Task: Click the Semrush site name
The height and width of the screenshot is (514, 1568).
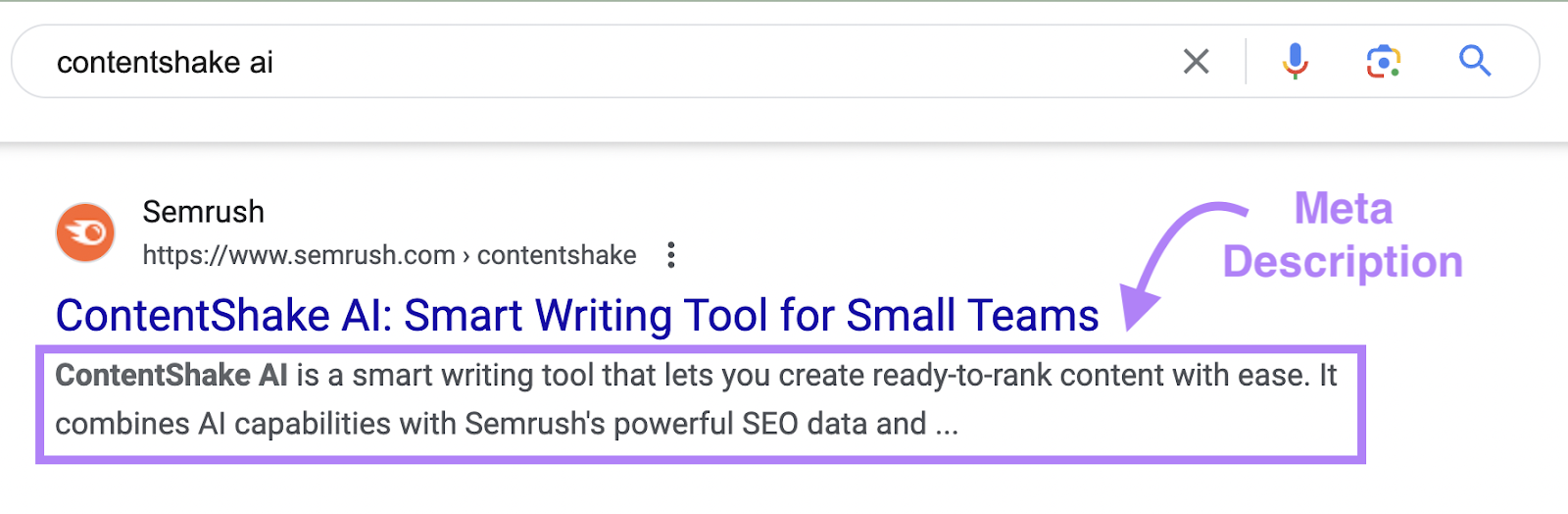Action: pyautogui.click(x=203, y=212)
